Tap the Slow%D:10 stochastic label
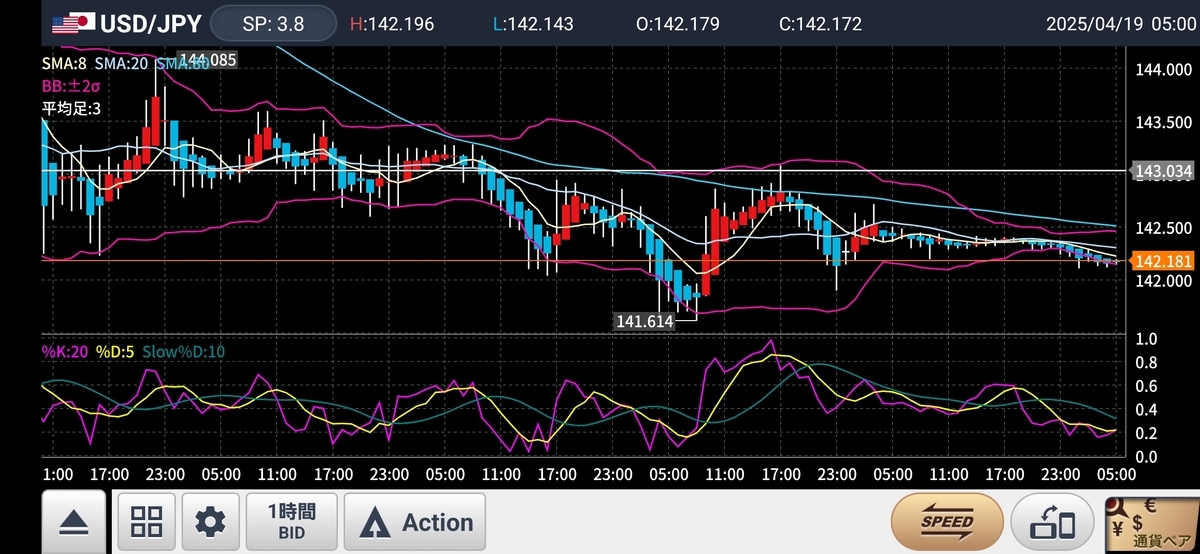Viewport: 1200px width, 554px height. (184, 351)
